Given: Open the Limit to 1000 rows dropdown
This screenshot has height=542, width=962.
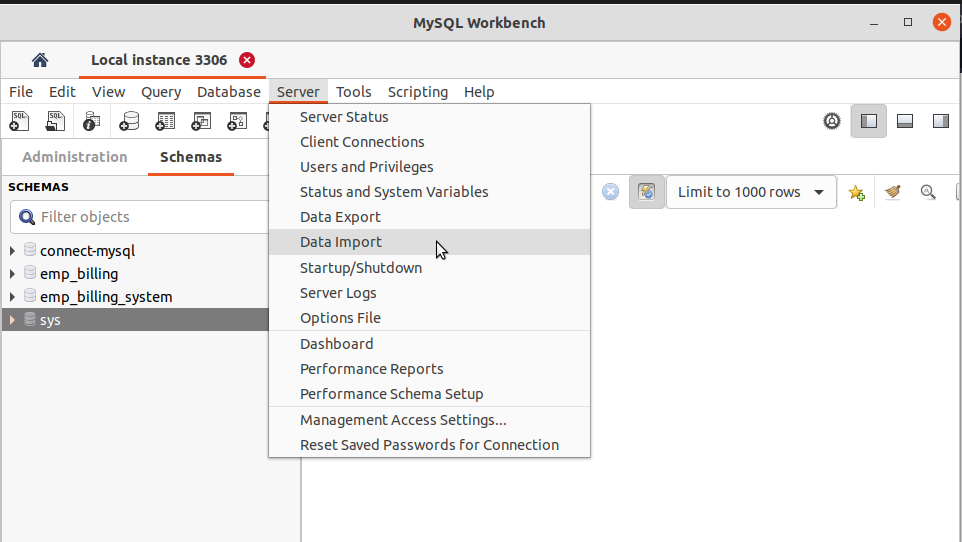Looking at the screenshot, I should 752,192.
